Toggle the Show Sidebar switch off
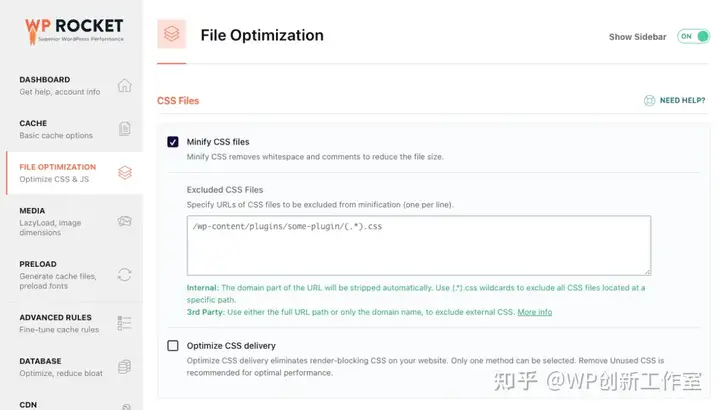The image size is (720, 410). (693, 36)
